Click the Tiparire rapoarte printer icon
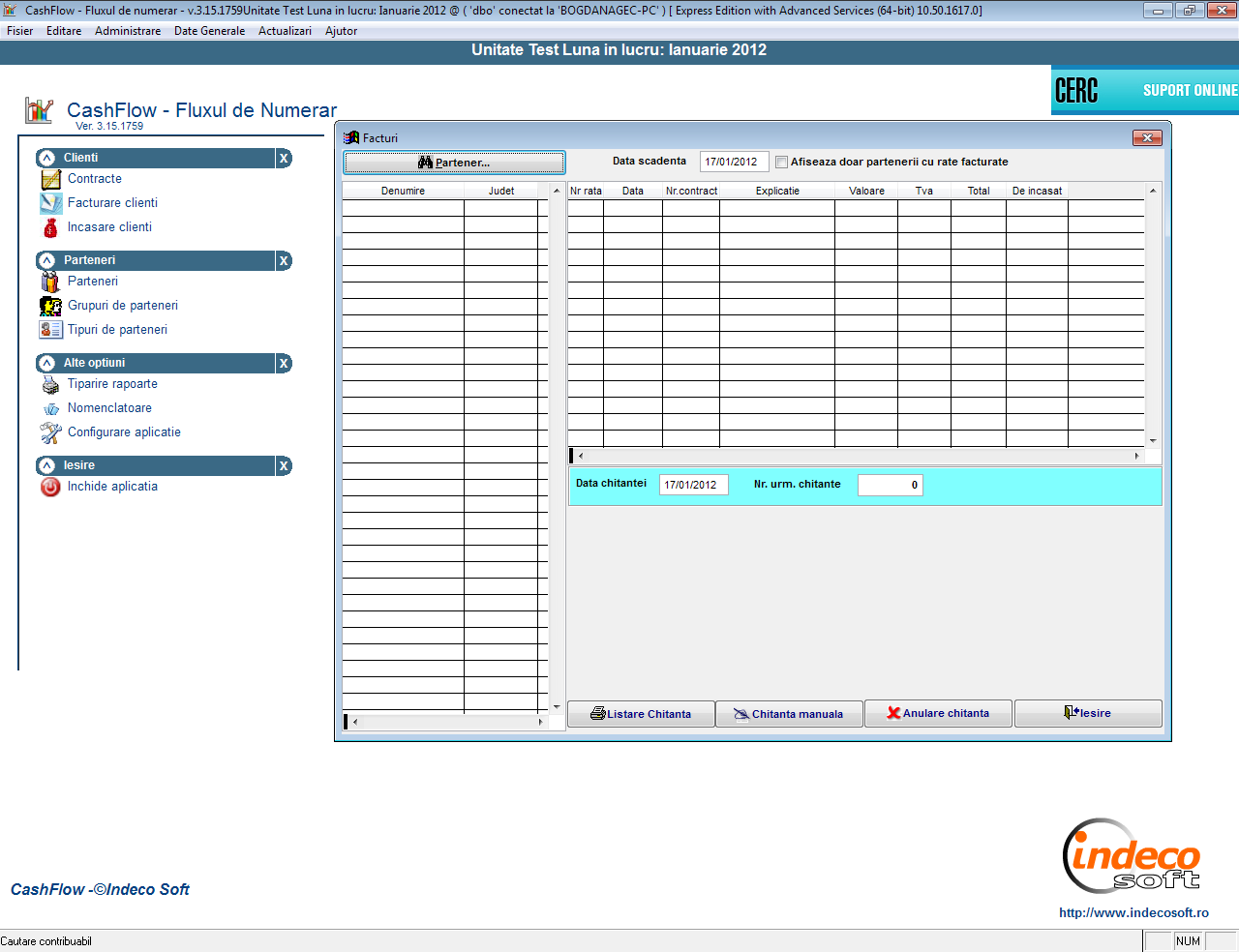The image size is (1239, 952). 50,384
